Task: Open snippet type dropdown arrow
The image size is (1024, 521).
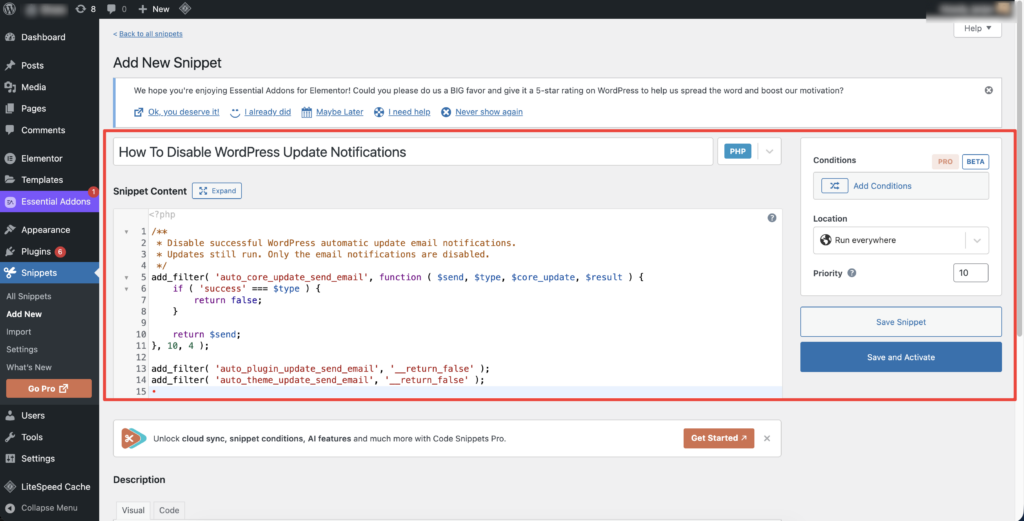Action: 769,151
